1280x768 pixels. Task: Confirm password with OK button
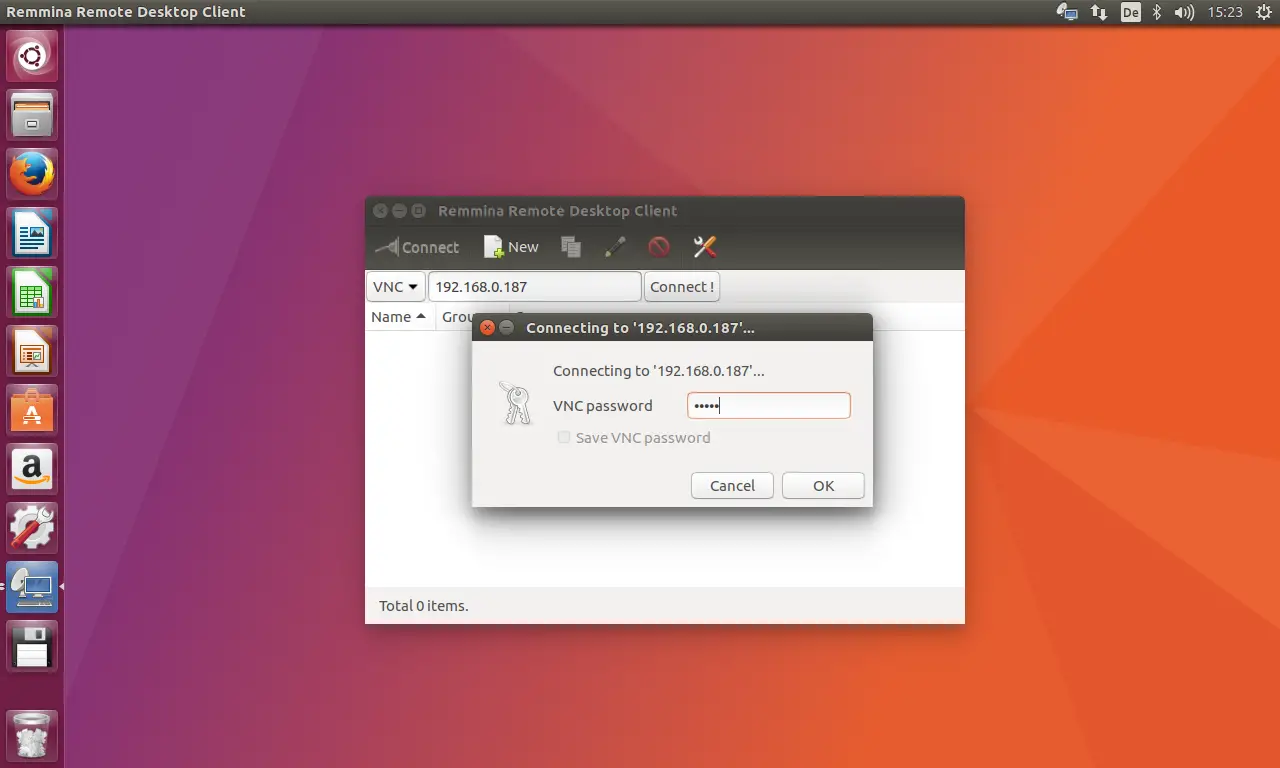click(x=823, y=485)
